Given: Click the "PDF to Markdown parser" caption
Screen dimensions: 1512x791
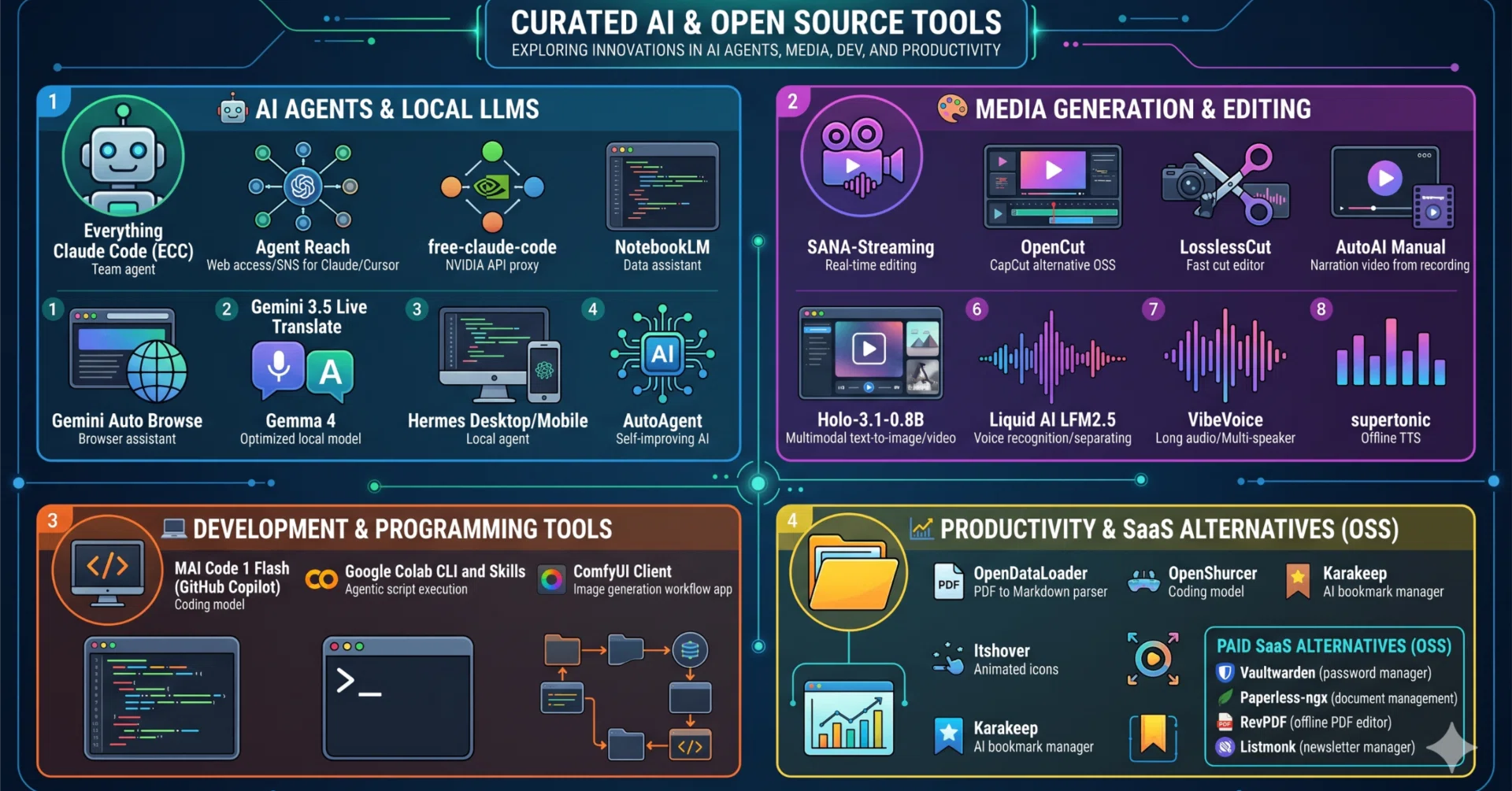Looking at the screenshot, I should coord(1040,592).
